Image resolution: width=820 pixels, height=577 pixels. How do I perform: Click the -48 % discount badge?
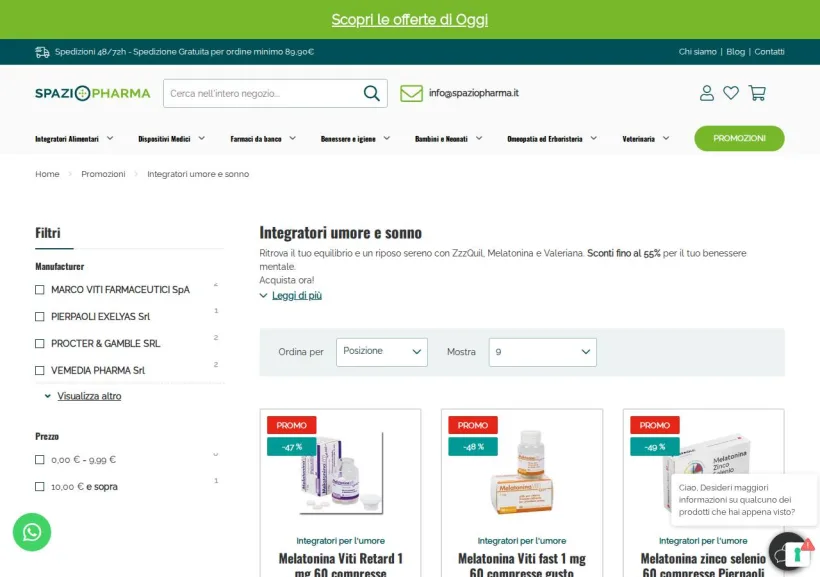pos(473,447)
